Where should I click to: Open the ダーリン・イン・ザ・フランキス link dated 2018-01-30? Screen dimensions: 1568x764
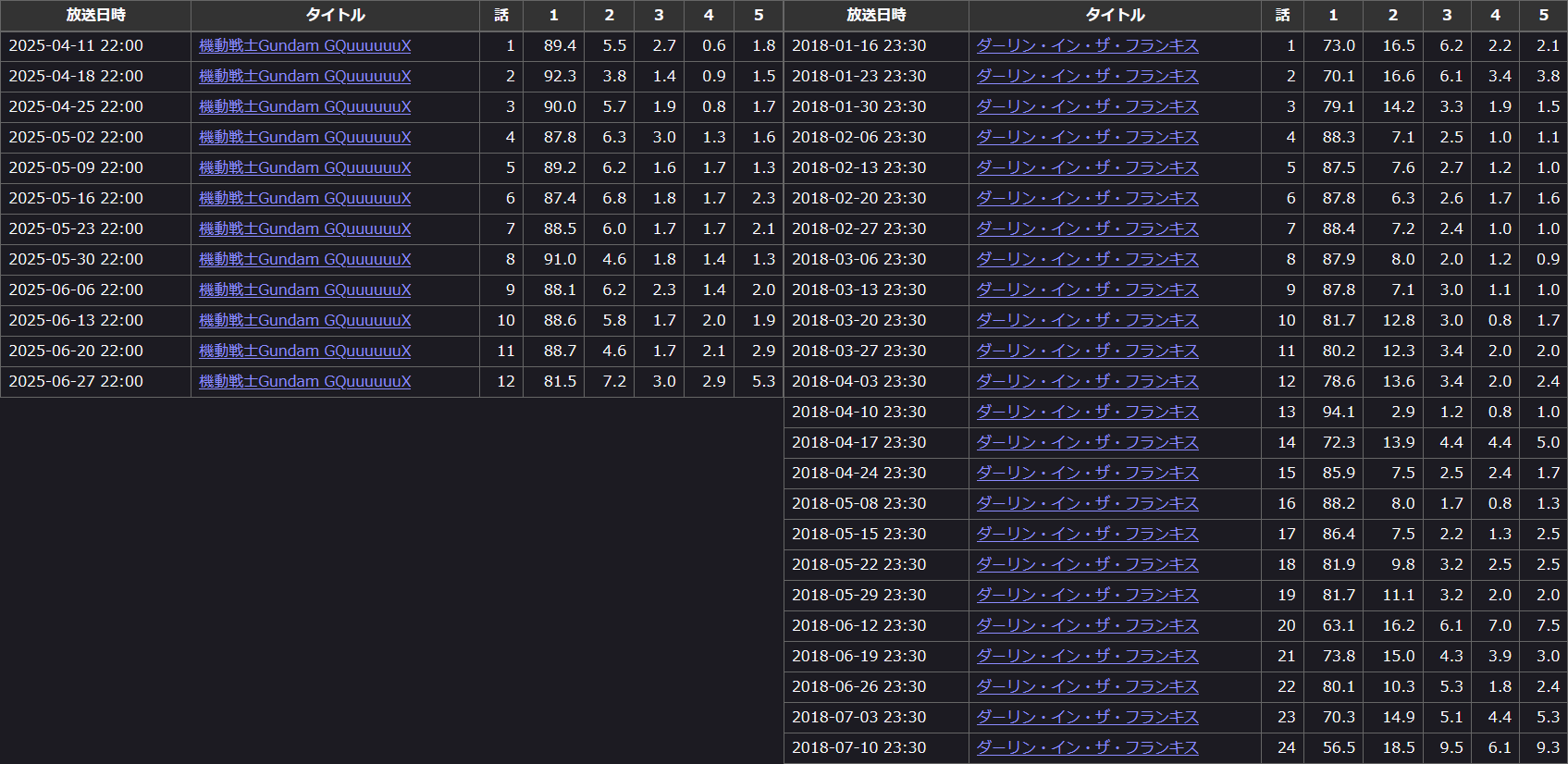(1087, 106)
